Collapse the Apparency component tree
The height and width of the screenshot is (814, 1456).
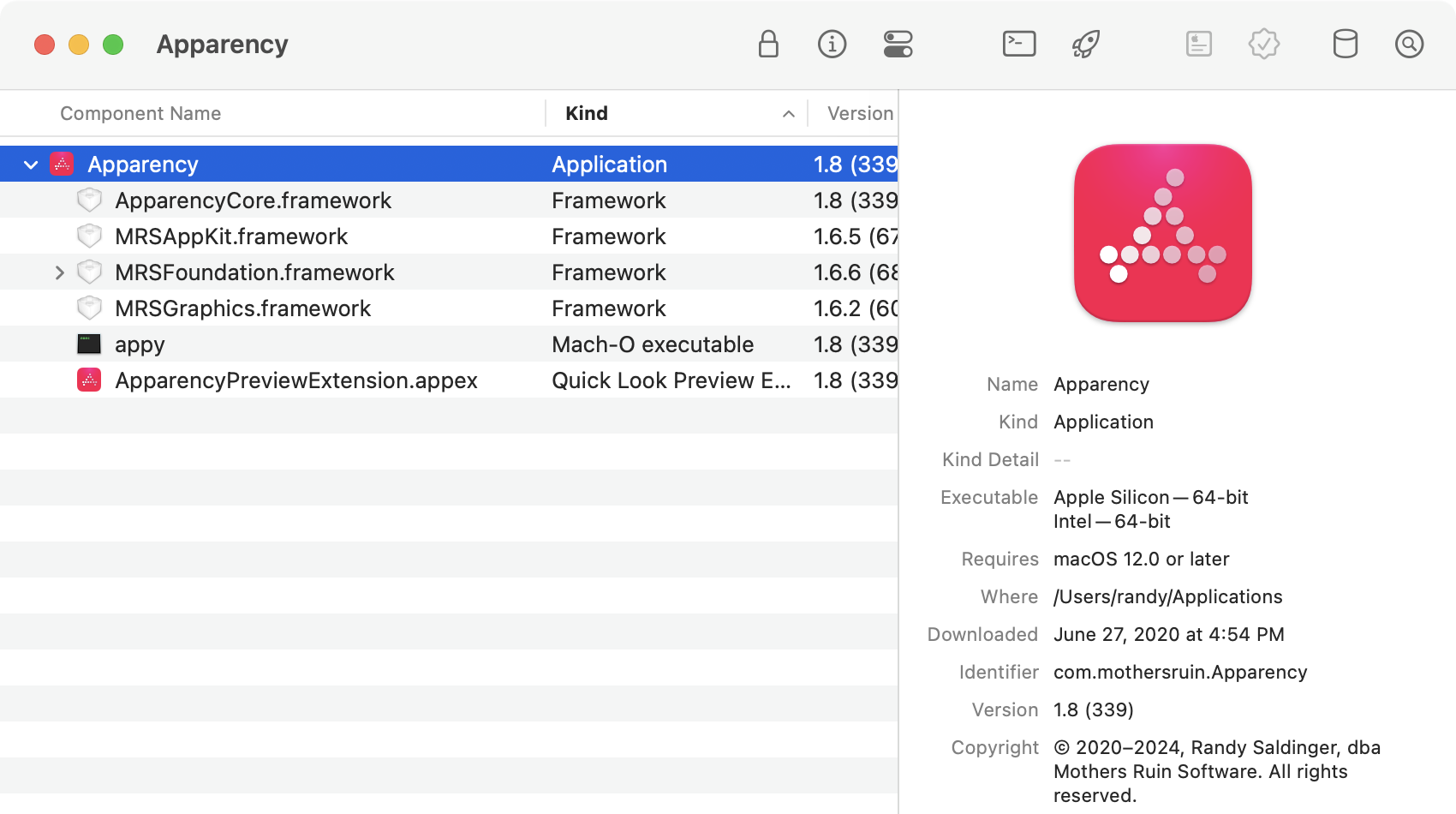pyautogui.click(x=31, y=164)
